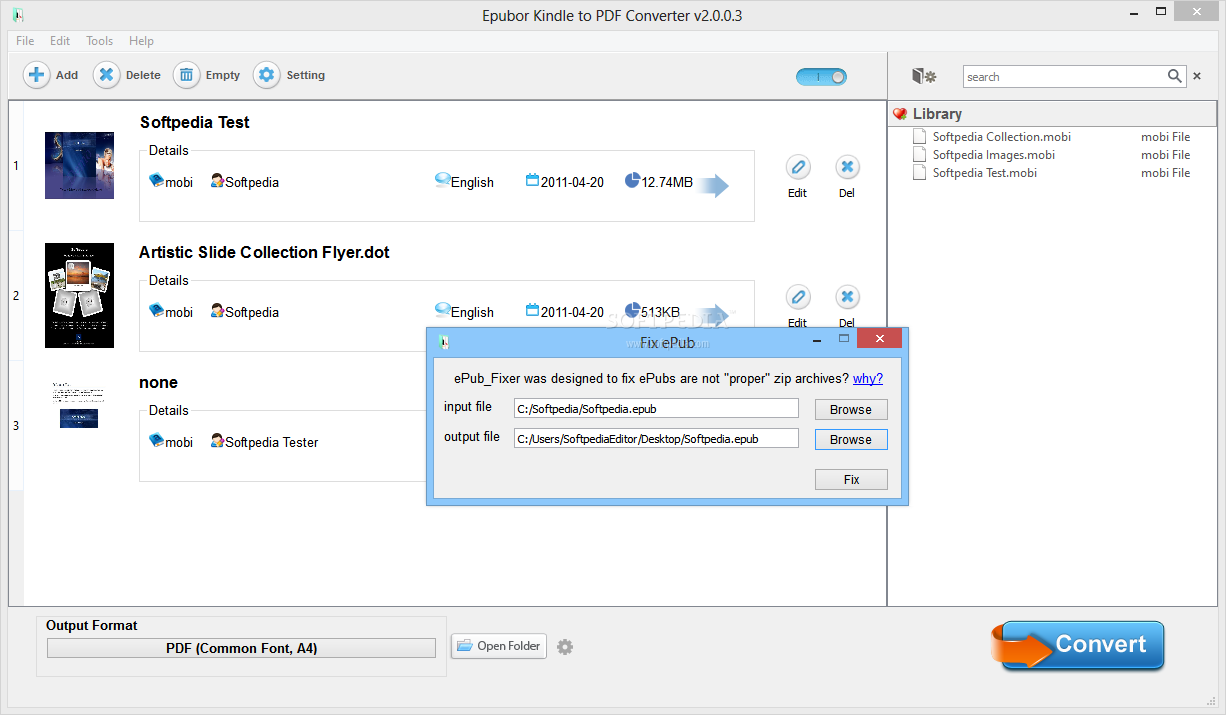Click author icon of Softpedia Tester
Viewport: 1226px width, 715px height.
coord(217,441)
